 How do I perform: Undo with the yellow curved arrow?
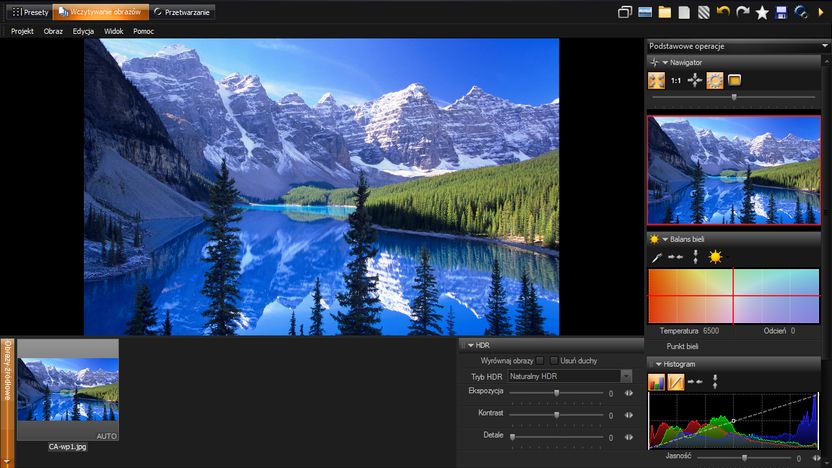click(x=723, y=12)
